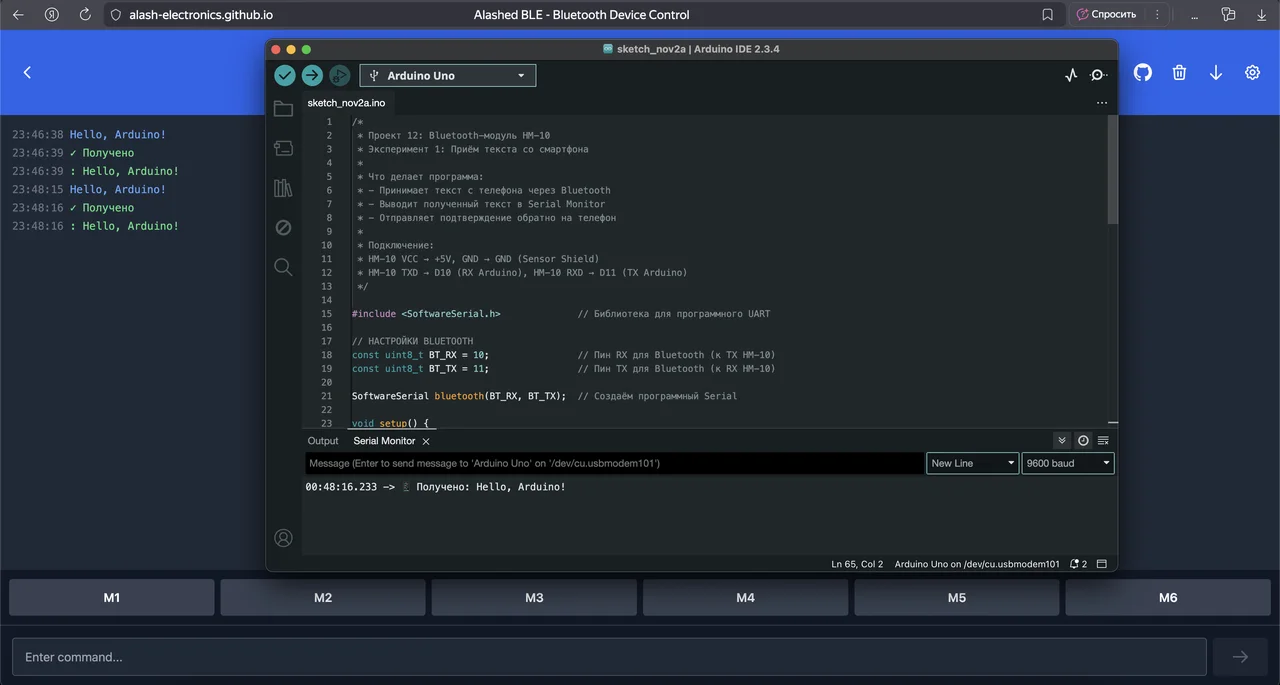Click the trash icon to clear log
The height and width of the screenshot is (685, 1280).
(1180, 73)
